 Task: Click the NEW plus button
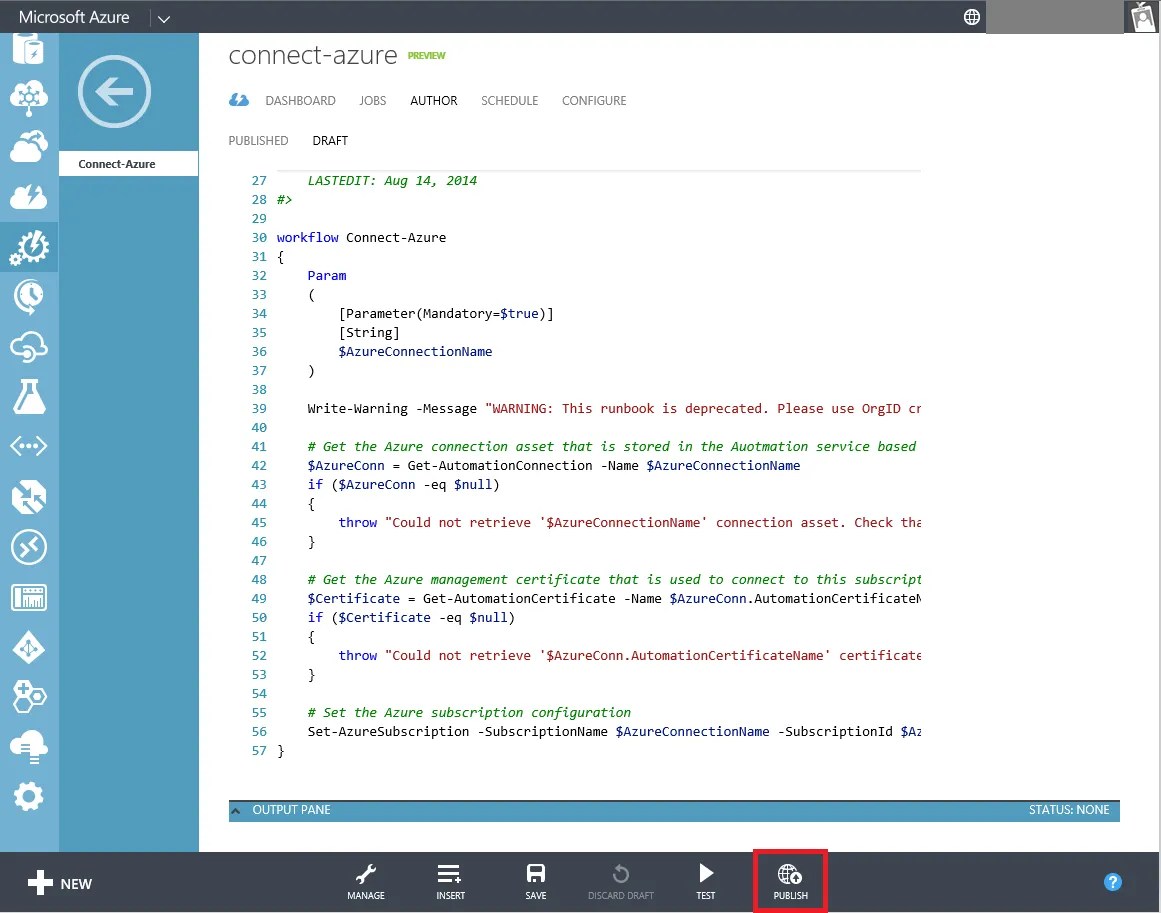click(x=59, y=883)
